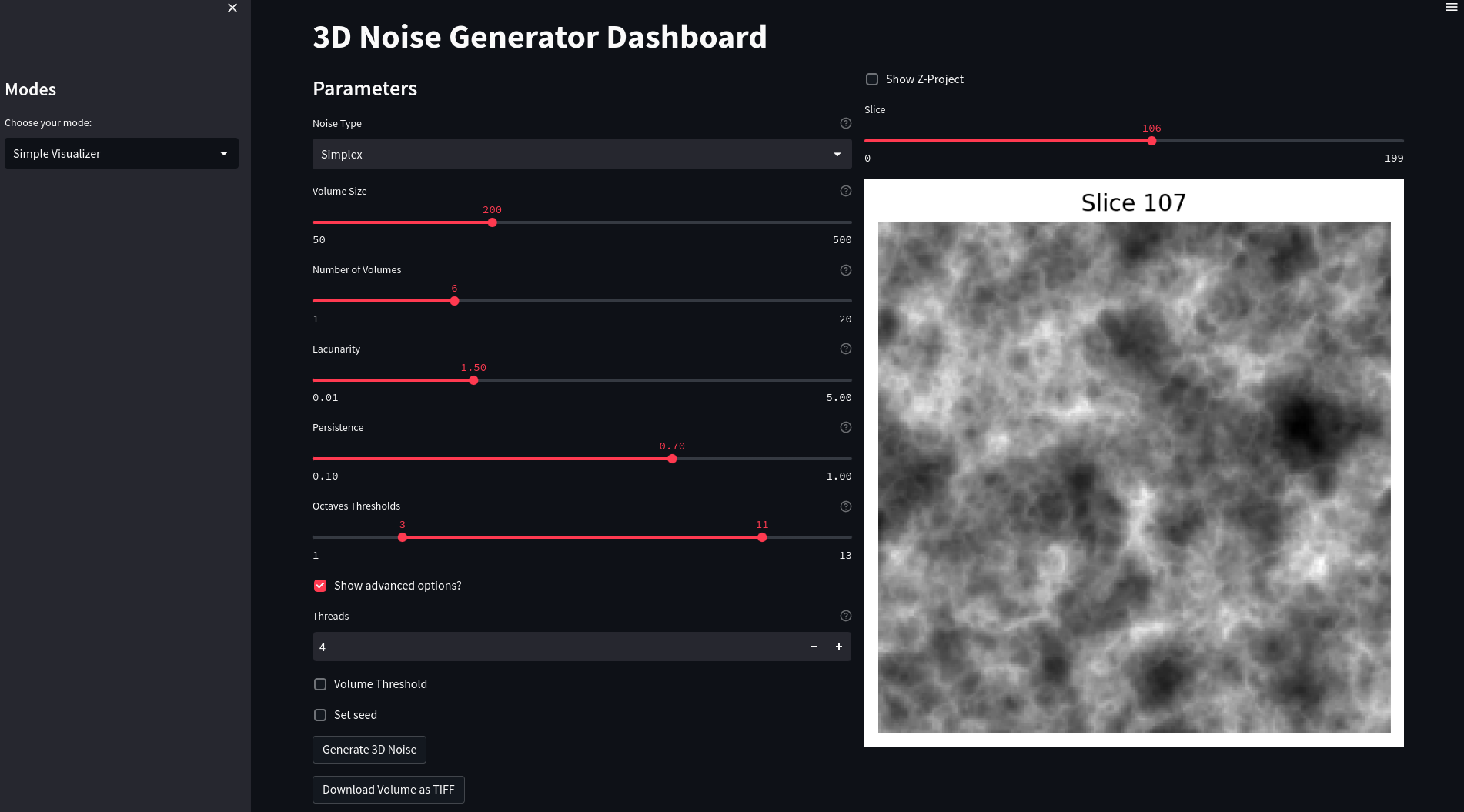The image size is (1464, 812).
Task: Show help for Threads
Action: pos(846,616)
